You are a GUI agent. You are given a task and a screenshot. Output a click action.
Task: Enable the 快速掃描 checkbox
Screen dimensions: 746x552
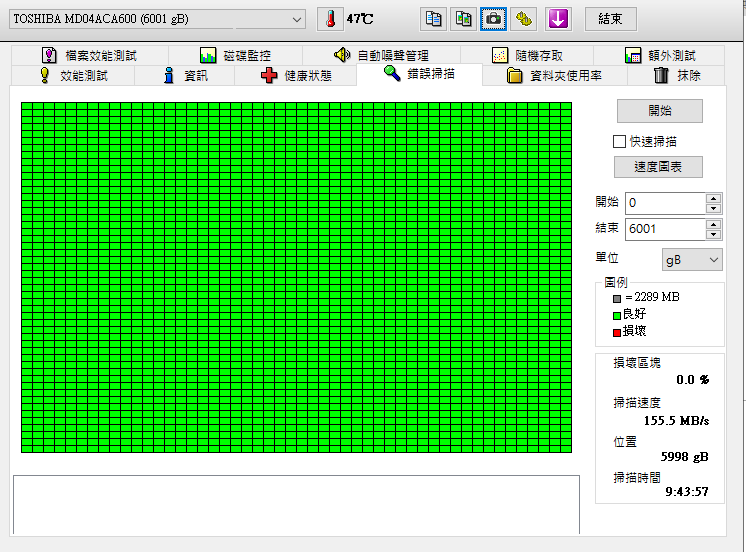coord(620,142)
